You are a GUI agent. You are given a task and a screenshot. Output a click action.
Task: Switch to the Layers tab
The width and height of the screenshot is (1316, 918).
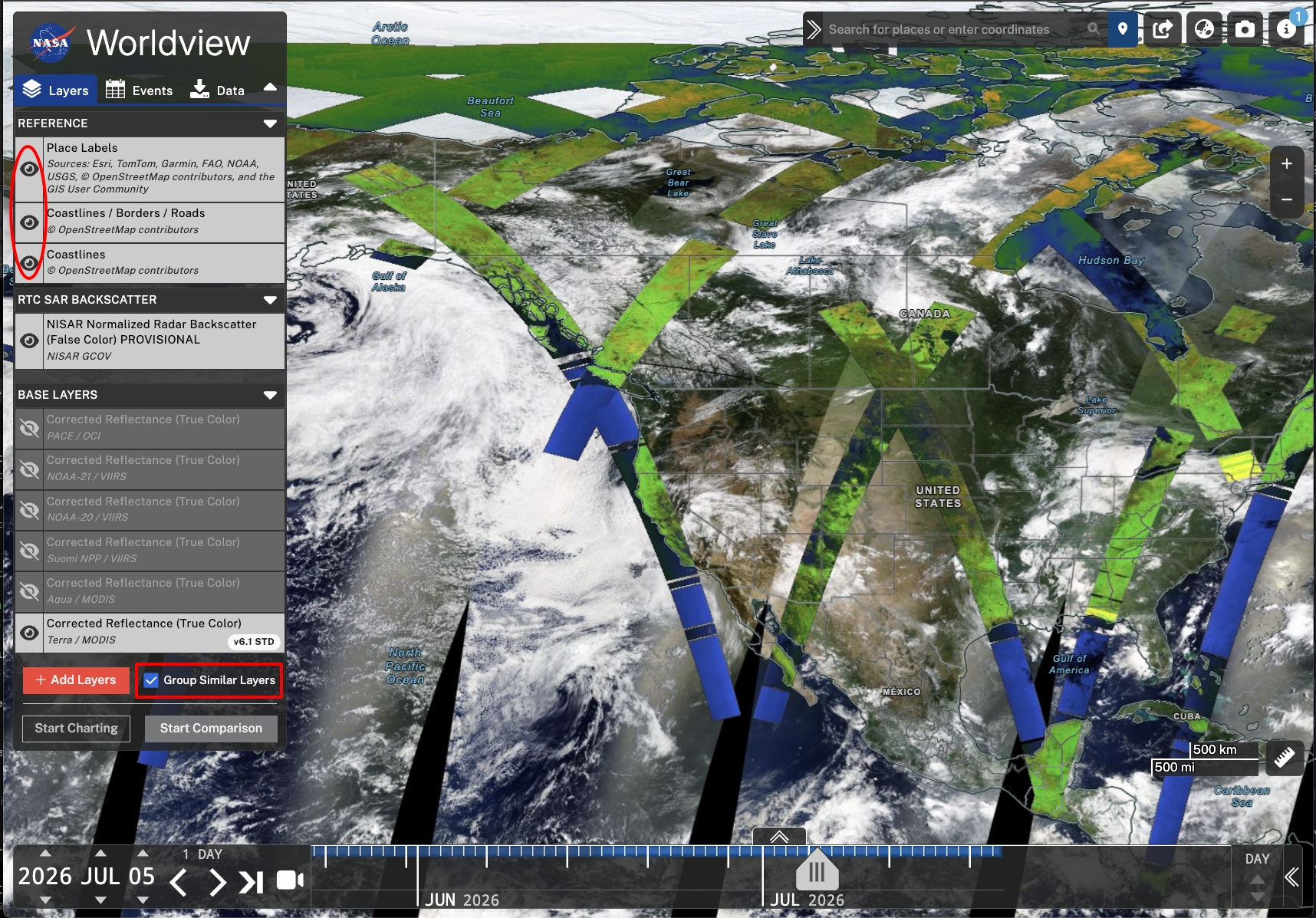56,90
